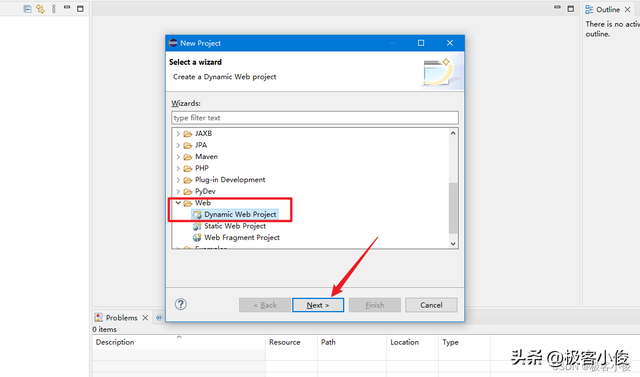Select the Web folder label

point(202,203)
